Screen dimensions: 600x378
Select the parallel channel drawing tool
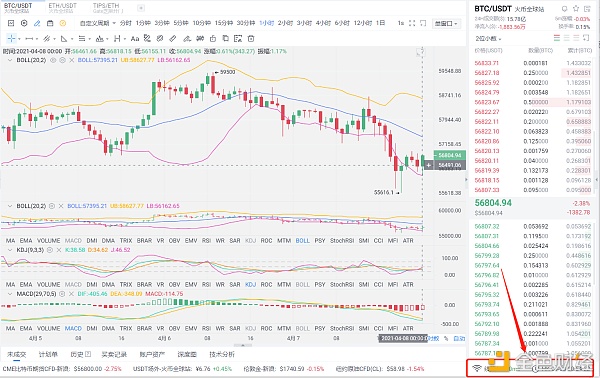(x=46, y=39)
